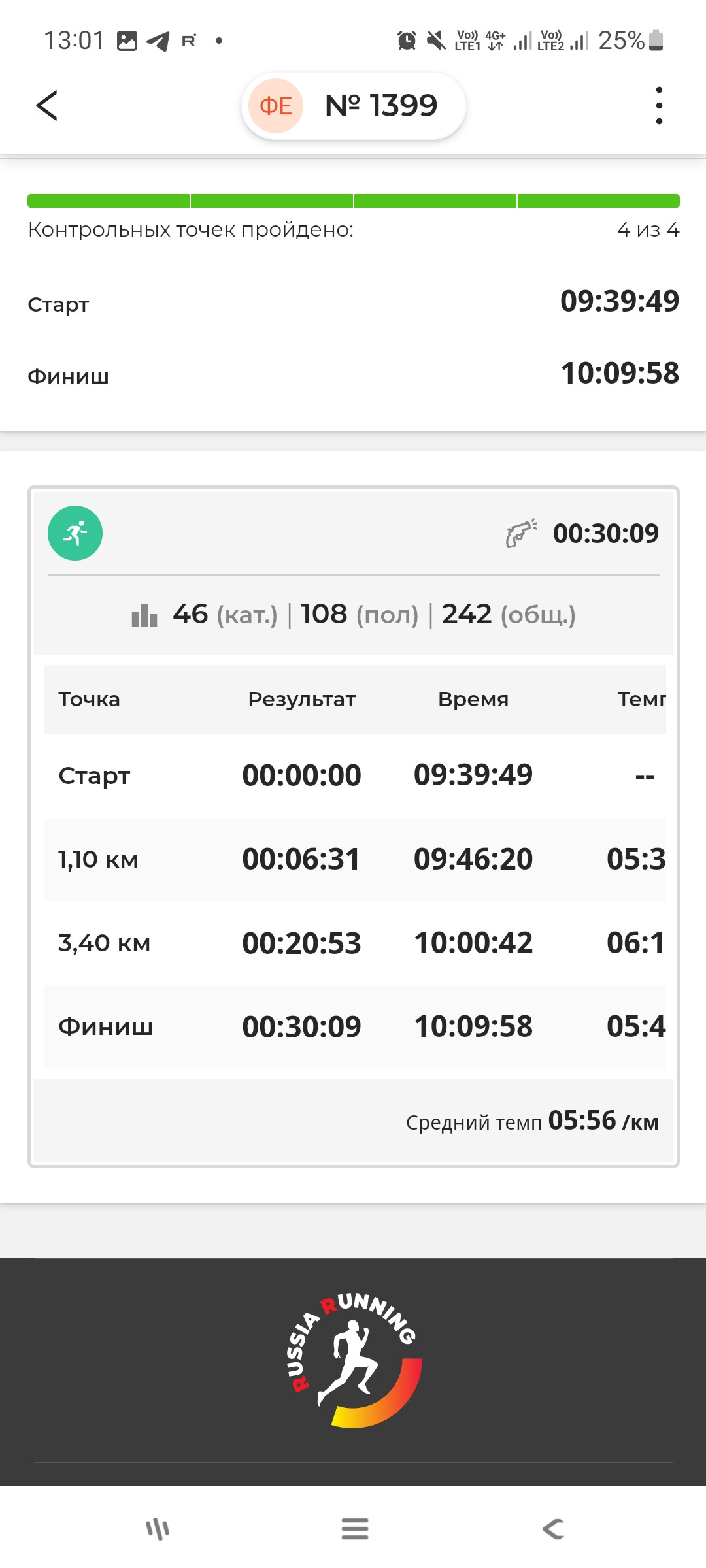Screen dimensions: 706x1568
Task: Open Android recent apps button
Action: [158, 1529]
